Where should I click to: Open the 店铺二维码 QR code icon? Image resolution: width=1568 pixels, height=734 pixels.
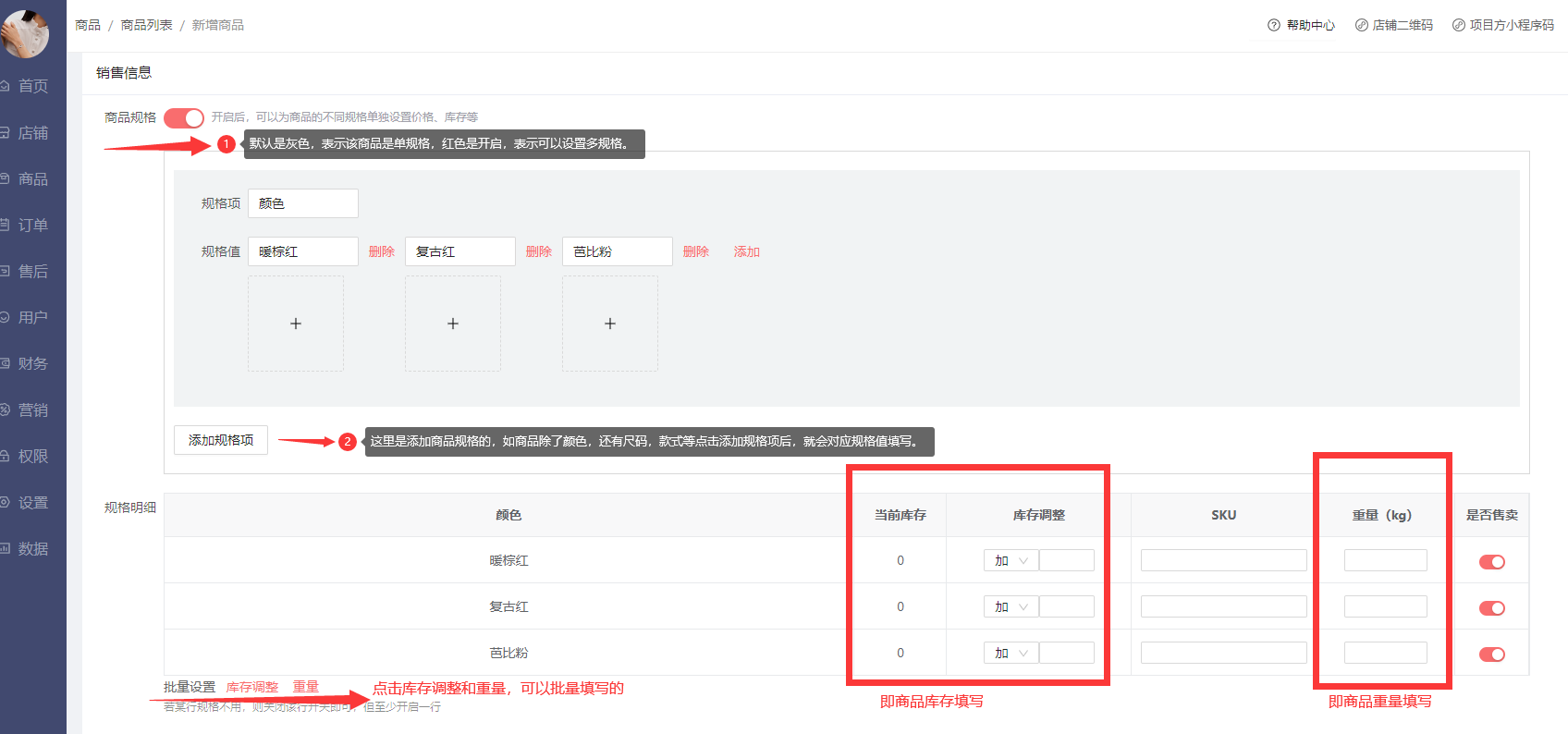click(x=1361, y=25)
